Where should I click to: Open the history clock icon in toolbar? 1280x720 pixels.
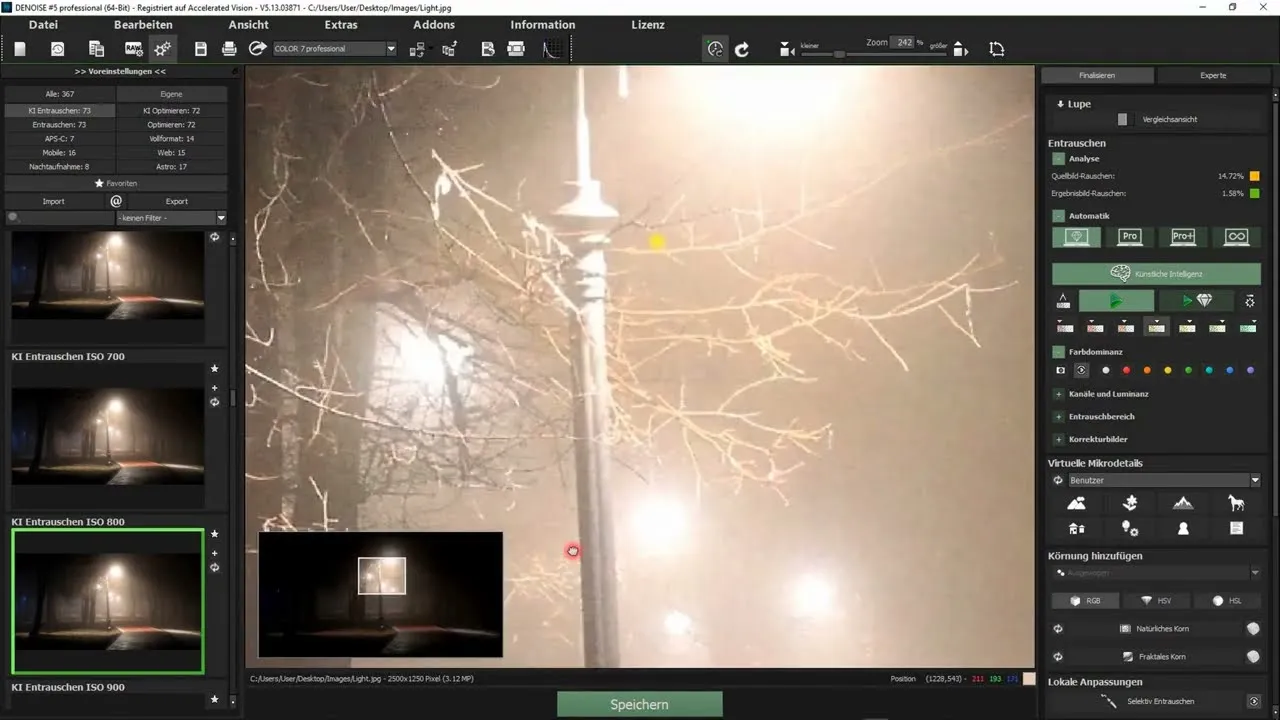58,48
